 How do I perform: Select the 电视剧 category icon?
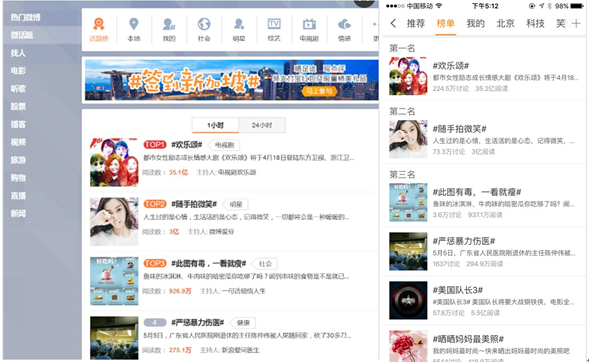(309, 24)
